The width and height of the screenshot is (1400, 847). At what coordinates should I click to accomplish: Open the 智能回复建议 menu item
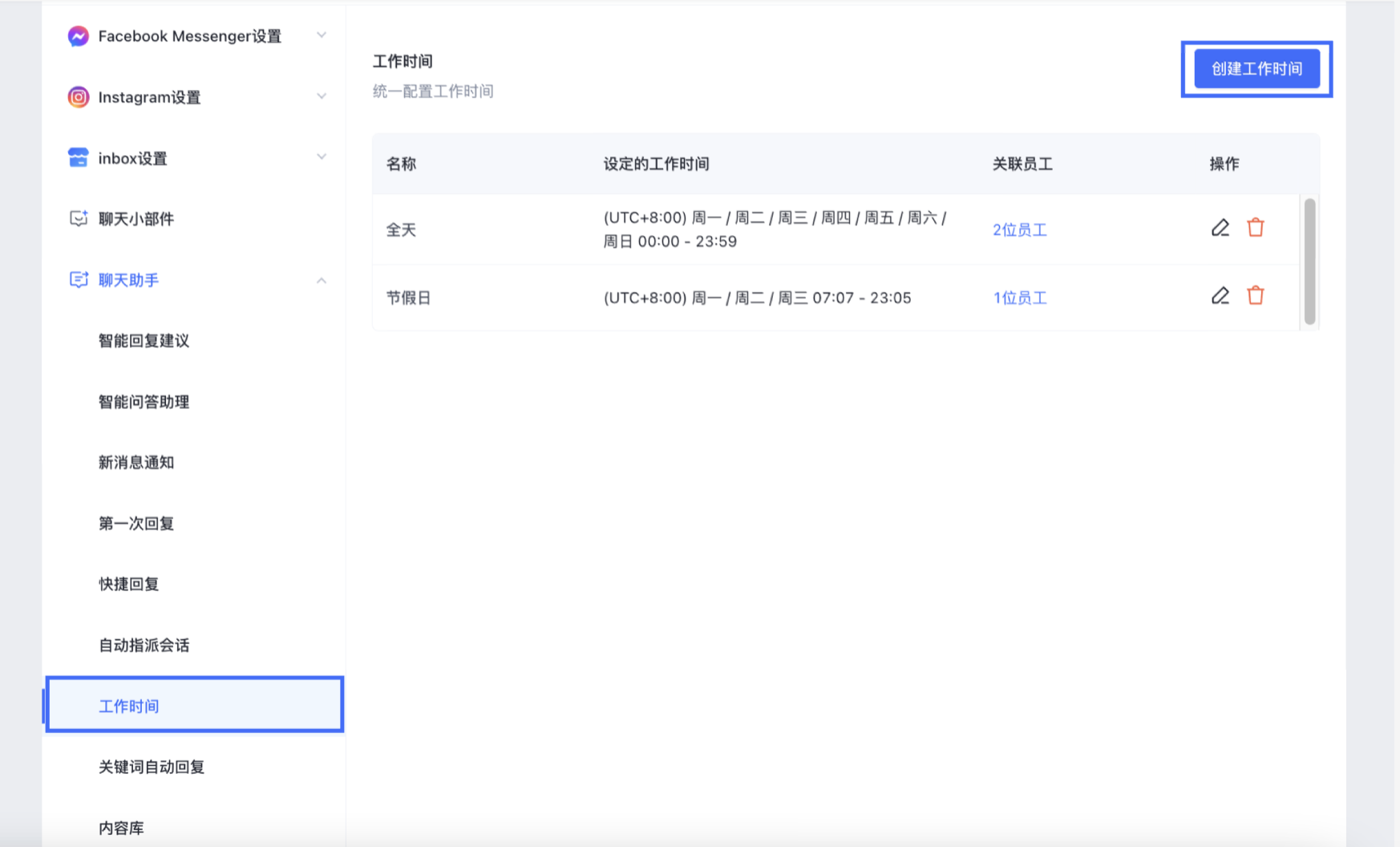click(144, 341)
